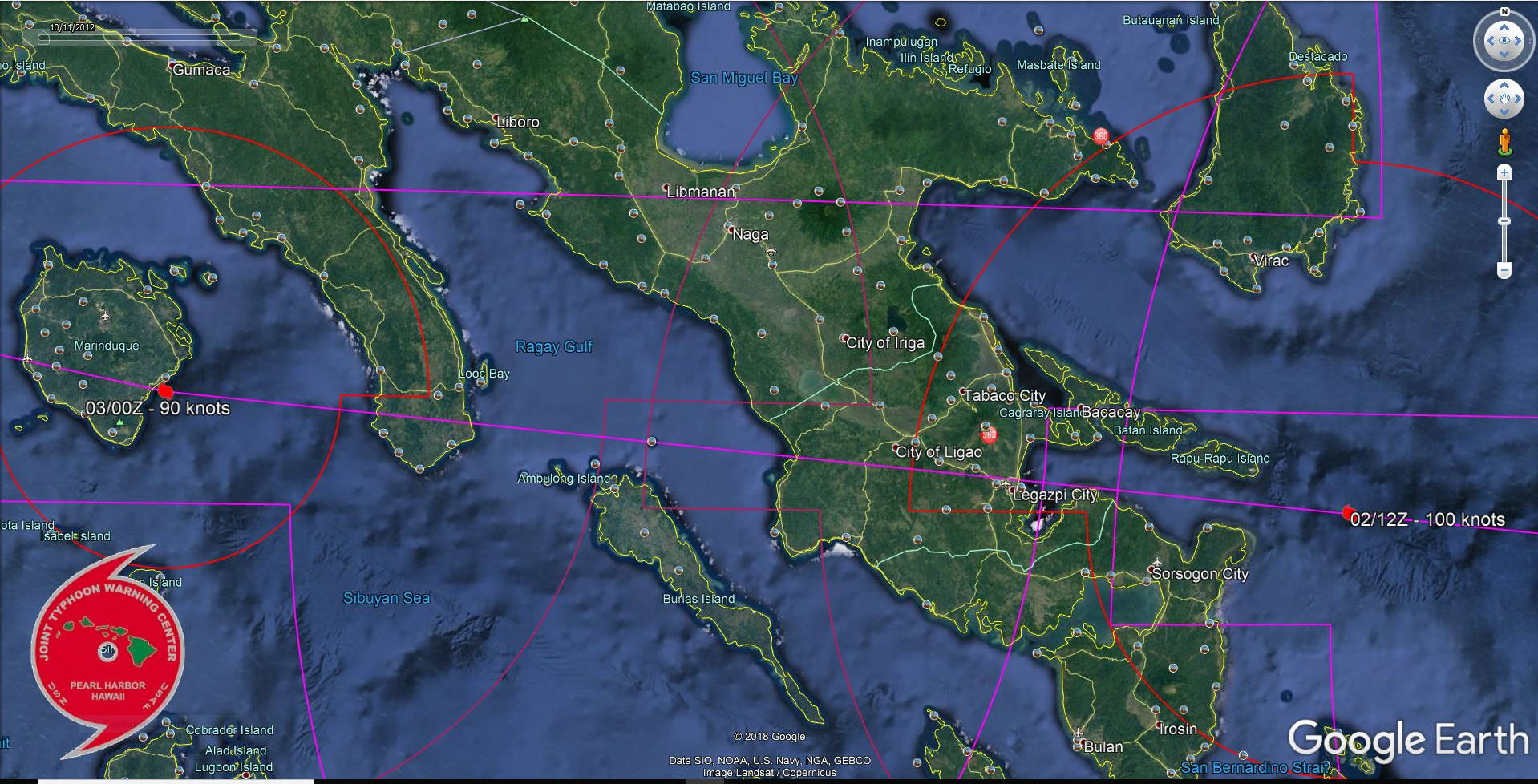1538x784 pixels.
Task: Click the Matabao Island label
Action: pos(688,6)
